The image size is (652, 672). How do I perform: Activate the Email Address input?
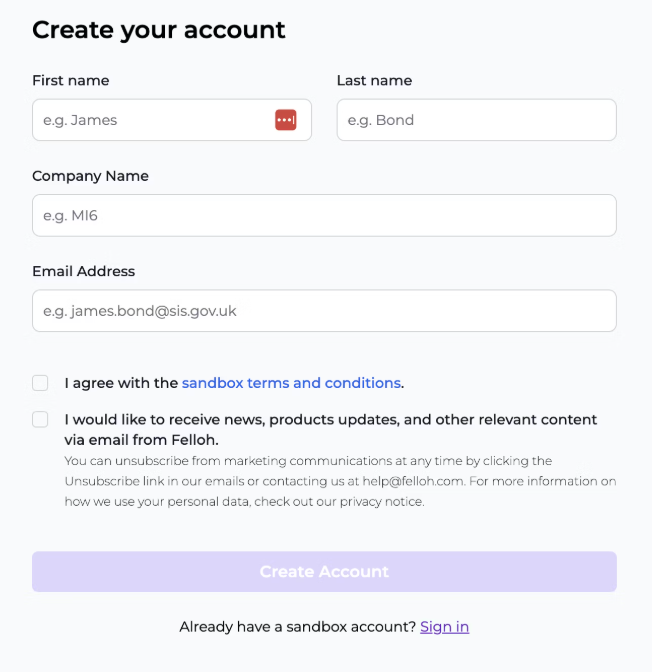(324, 311)
